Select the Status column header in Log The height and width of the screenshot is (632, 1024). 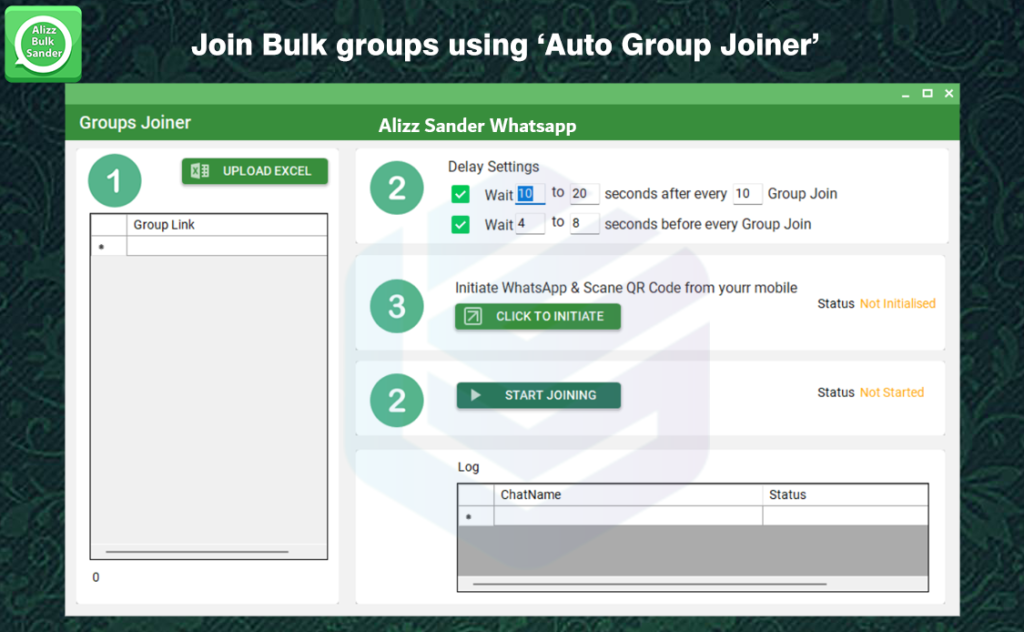click(x=844, y=494)
